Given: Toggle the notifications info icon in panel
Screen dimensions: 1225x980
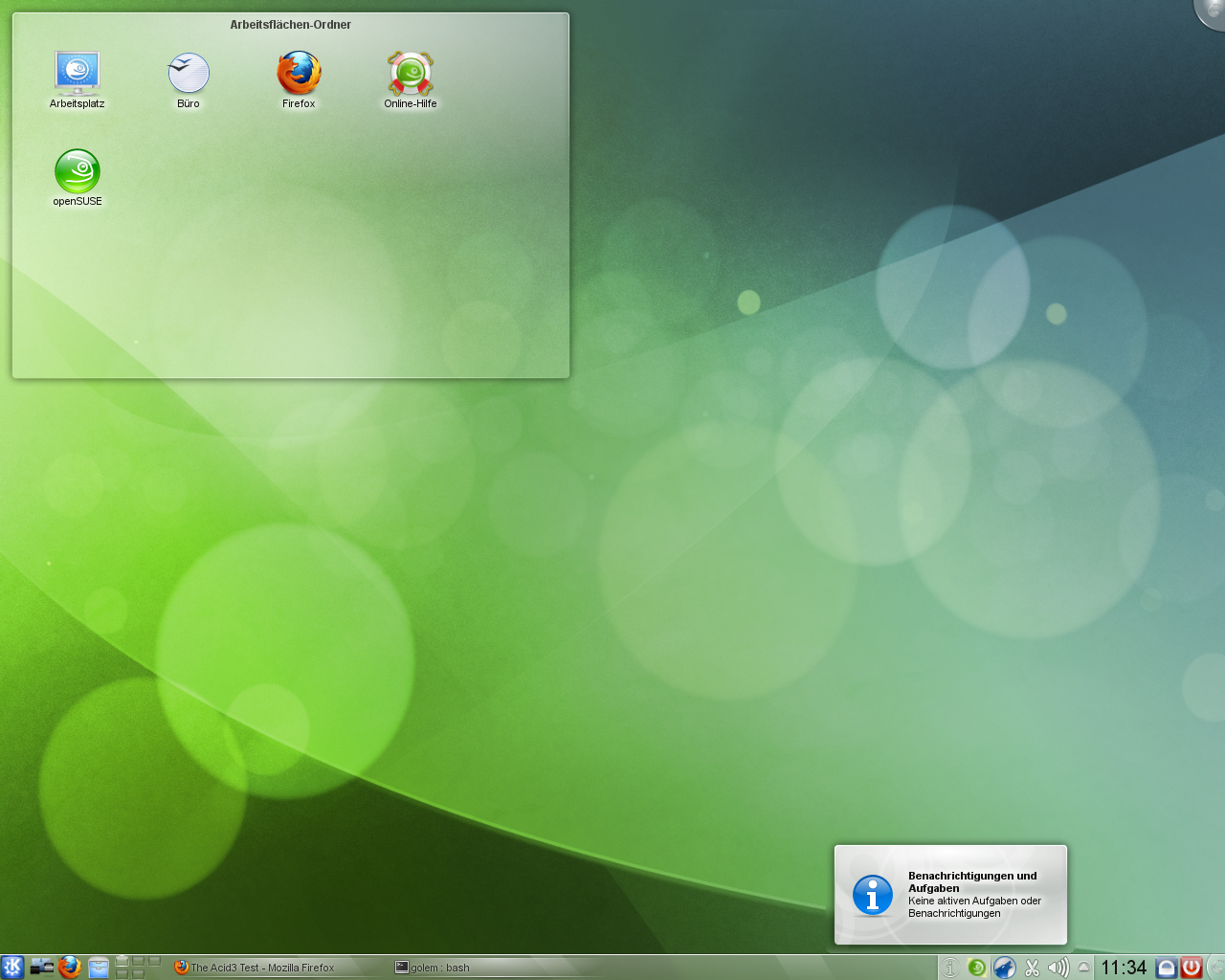Looking at the screenshot, I should (949, 968).
